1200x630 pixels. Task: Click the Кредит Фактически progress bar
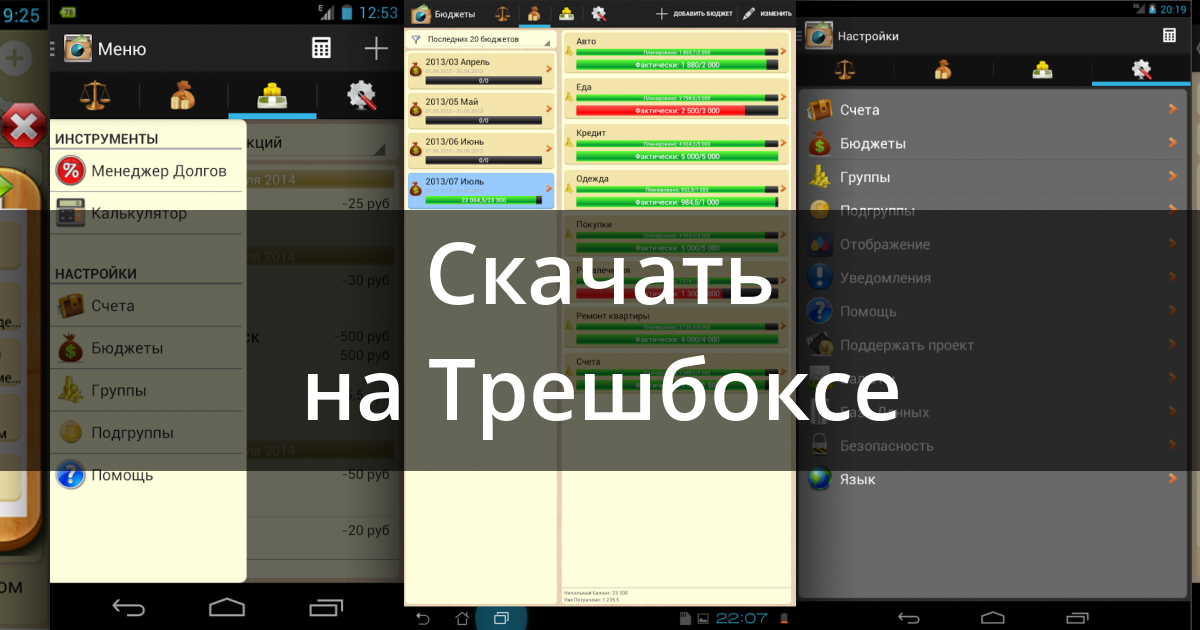pos(678,156)
